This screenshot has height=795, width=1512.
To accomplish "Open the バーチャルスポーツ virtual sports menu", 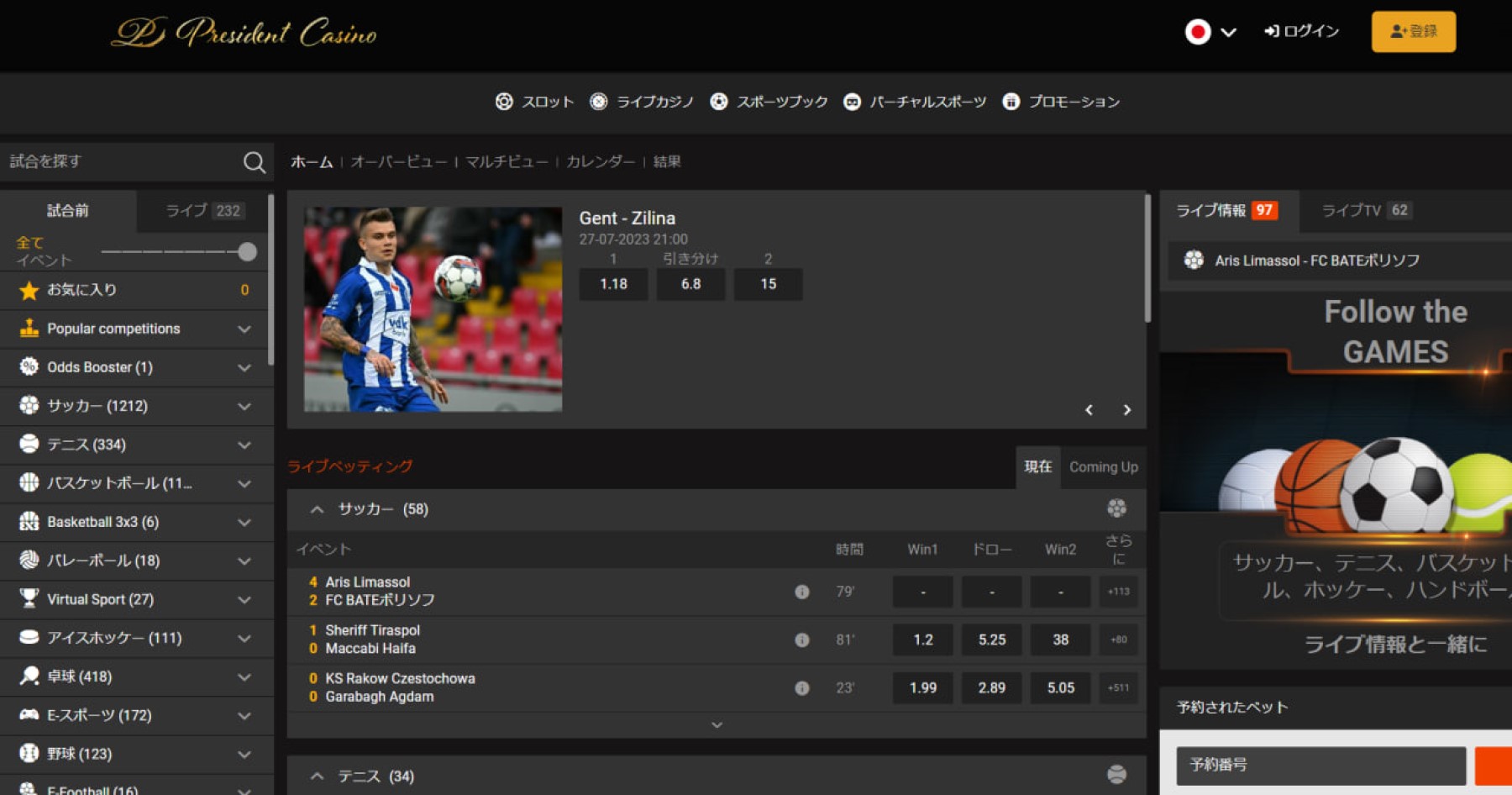I will (915, 102).
